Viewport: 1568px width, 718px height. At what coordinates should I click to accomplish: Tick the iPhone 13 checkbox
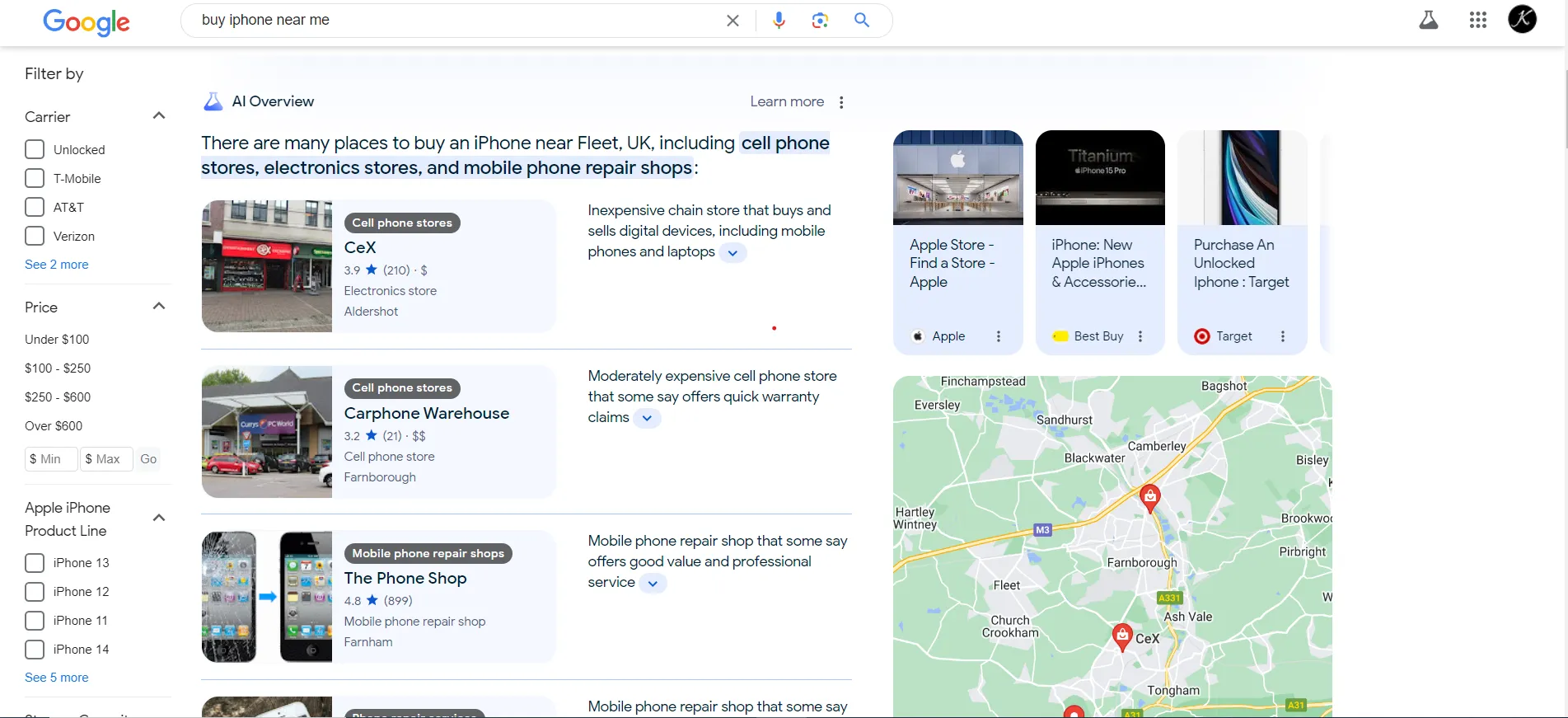point(35,563)
